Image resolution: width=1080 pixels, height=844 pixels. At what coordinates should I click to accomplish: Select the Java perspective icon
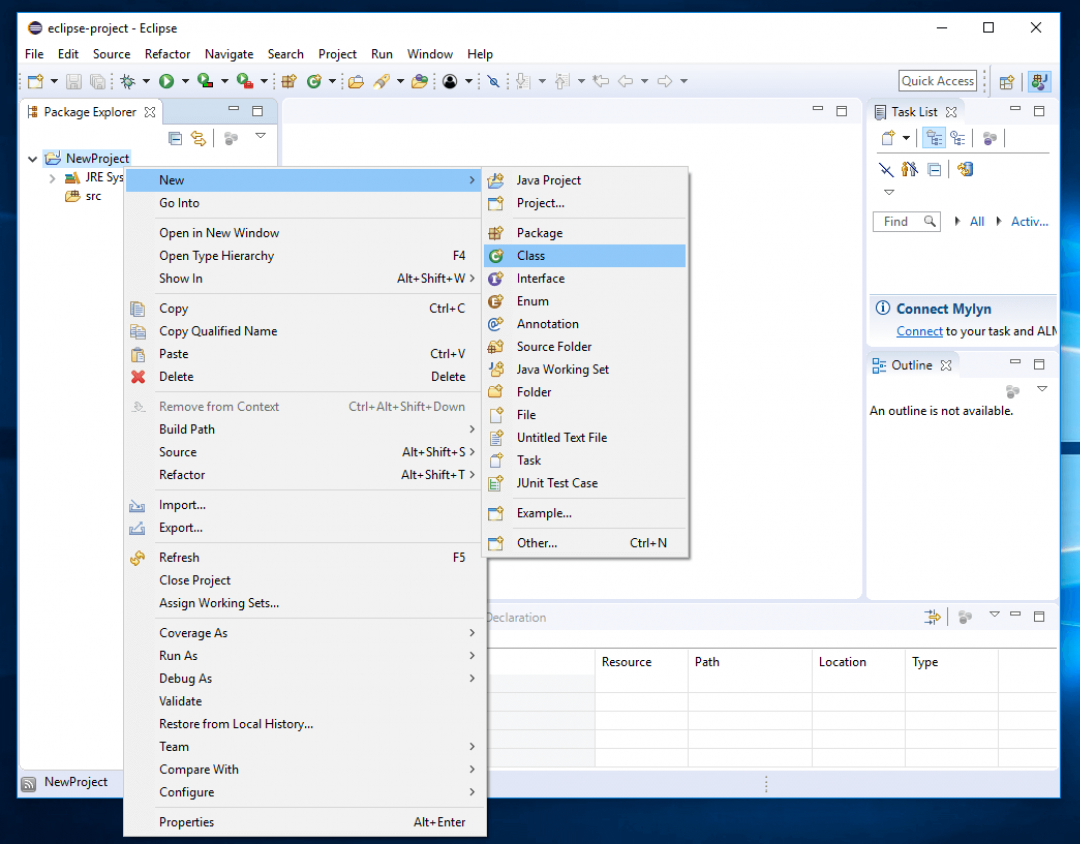pos(1039,82)
